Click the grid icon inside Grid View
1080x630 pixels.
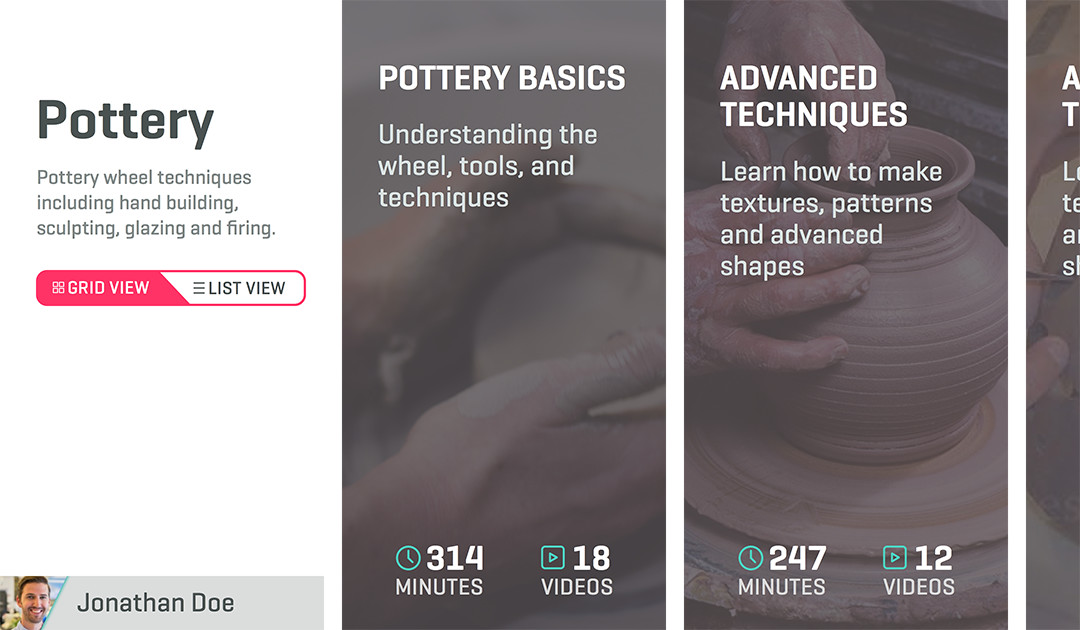tap(60, 287)
